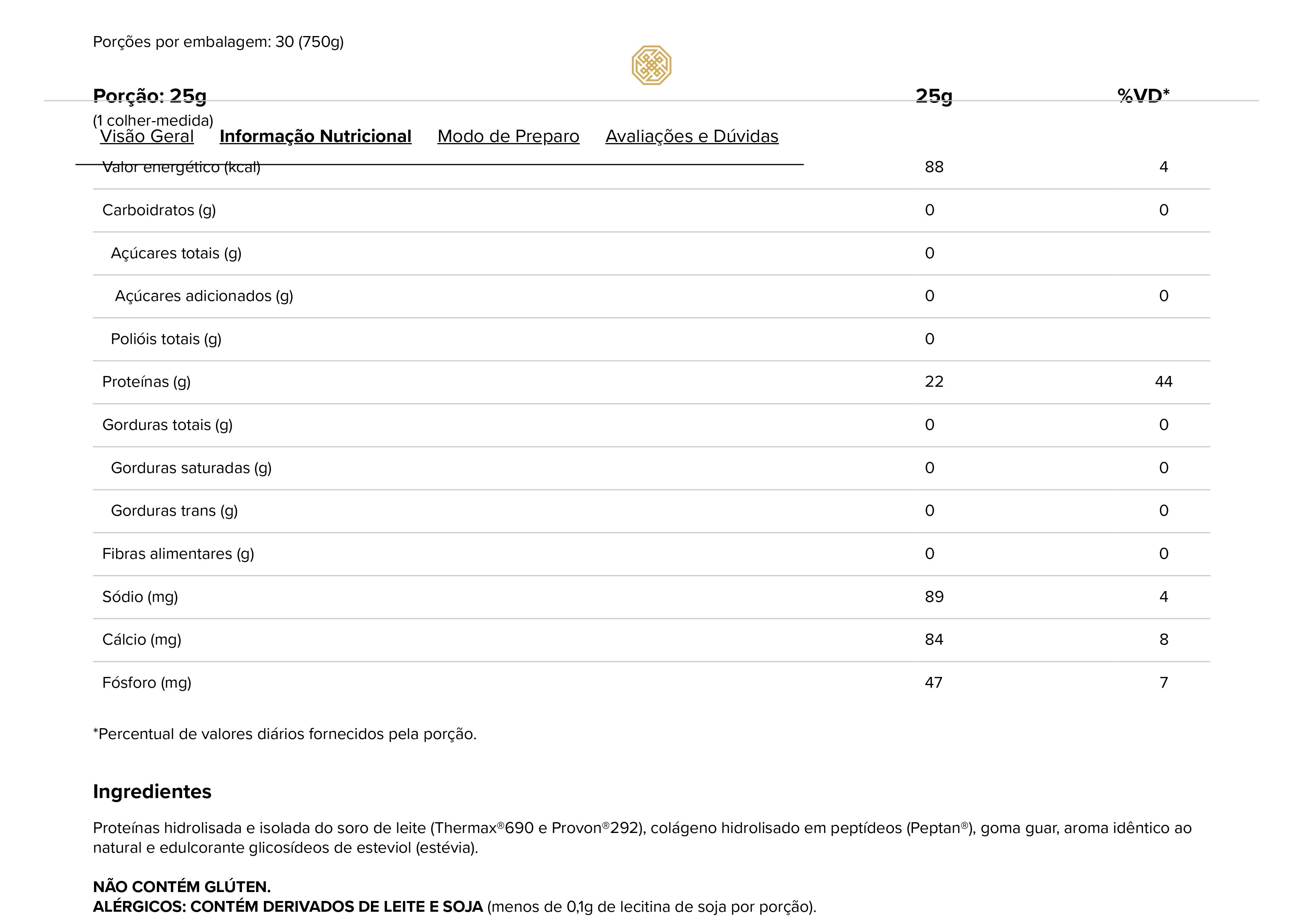Select the Informação Nutricional tab
Viewport: 1304px width, 924px height.
315,136
